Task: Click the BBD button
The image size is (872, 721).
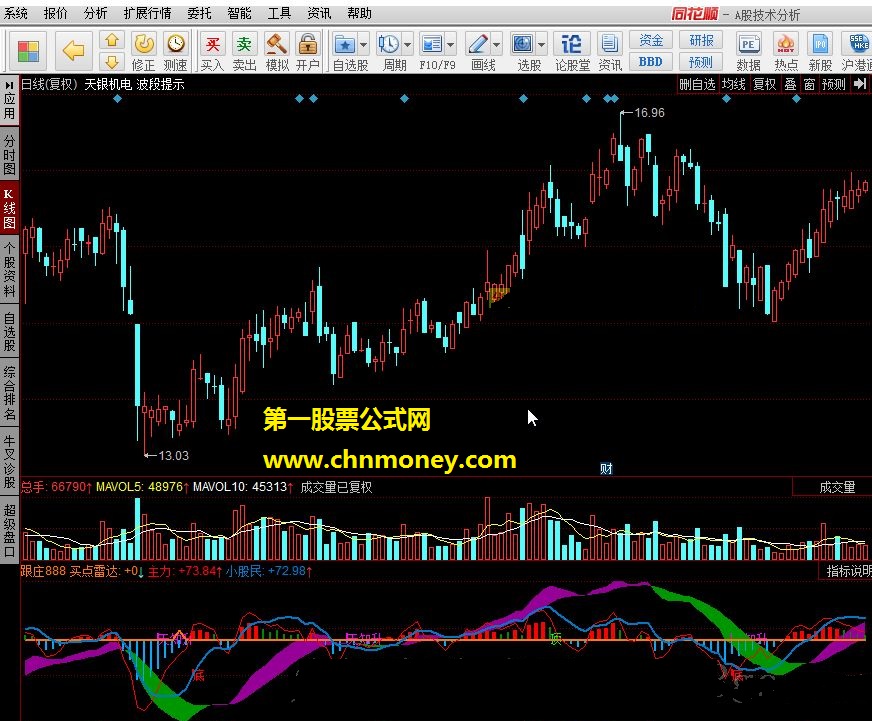Action: (x=651, y=62)
